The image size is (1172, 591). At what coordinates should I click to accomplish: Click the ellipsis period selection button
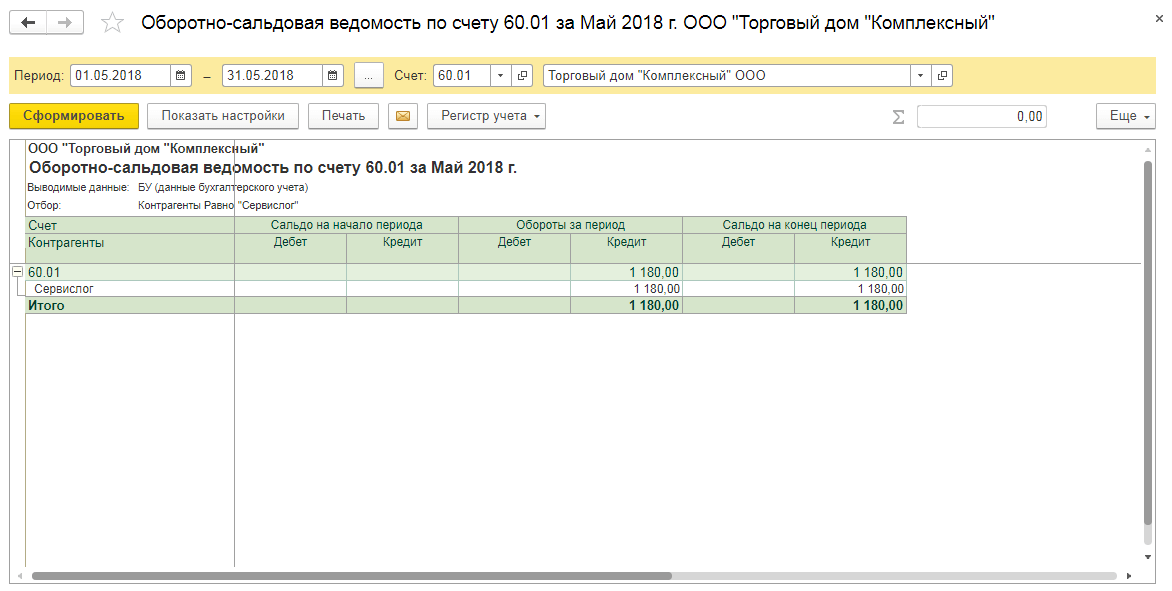tap(369, 76)
